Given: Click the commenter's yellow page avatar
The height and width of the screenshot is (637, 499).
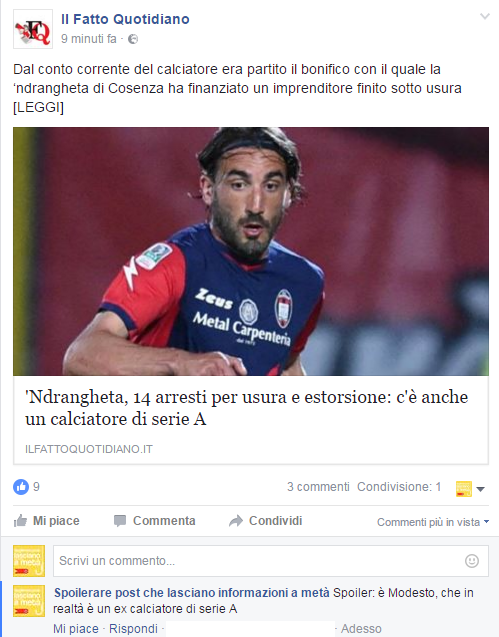Looking at the screenshot, I should (x=29, y=601).
